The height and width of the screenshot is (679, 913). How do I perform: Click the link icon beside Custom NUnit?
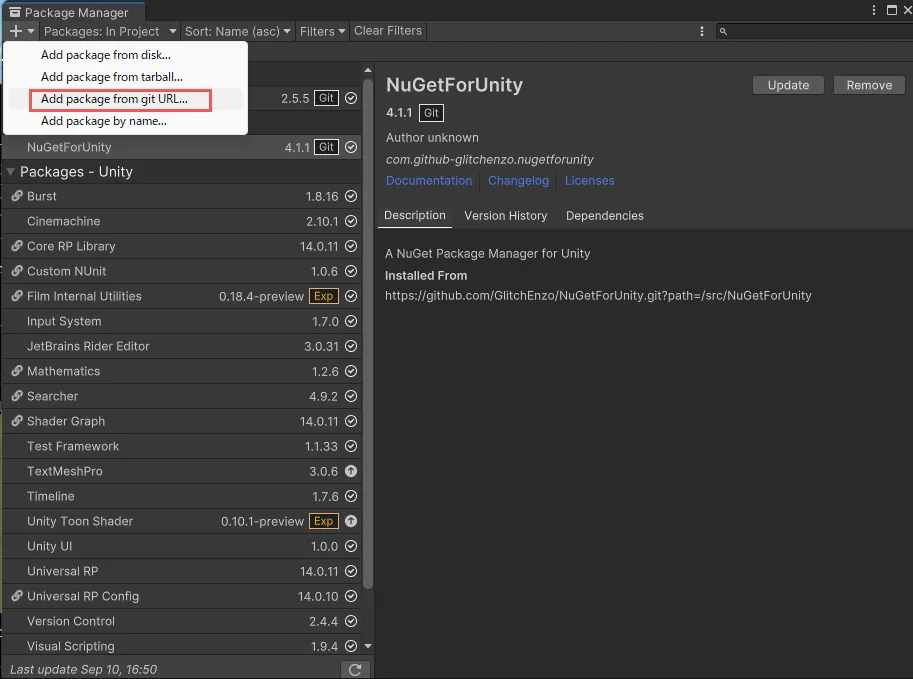pos(17,271)
